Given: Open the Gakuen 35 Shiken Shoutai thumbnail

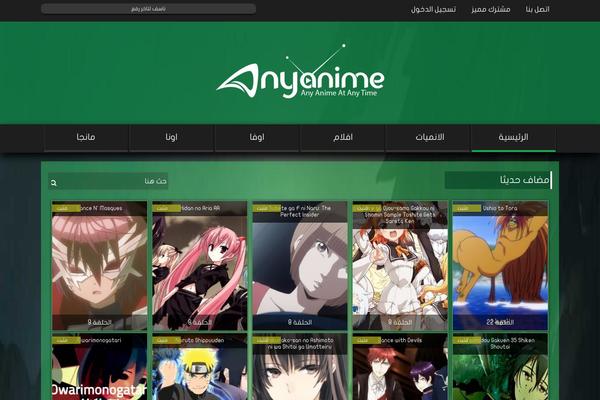Looking at the screenshot, I should click(500, 367).
